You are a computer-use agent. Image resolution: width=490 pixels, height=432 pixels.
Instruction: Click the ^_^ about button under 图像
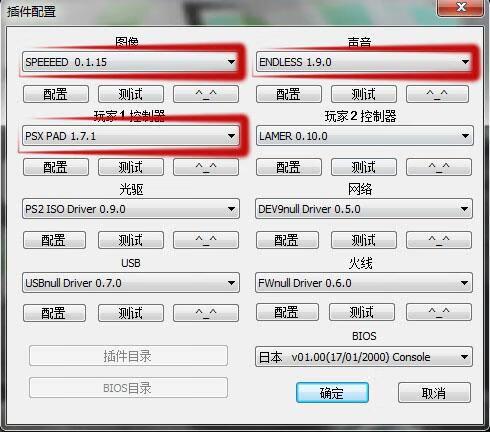[x=206, y=94]
